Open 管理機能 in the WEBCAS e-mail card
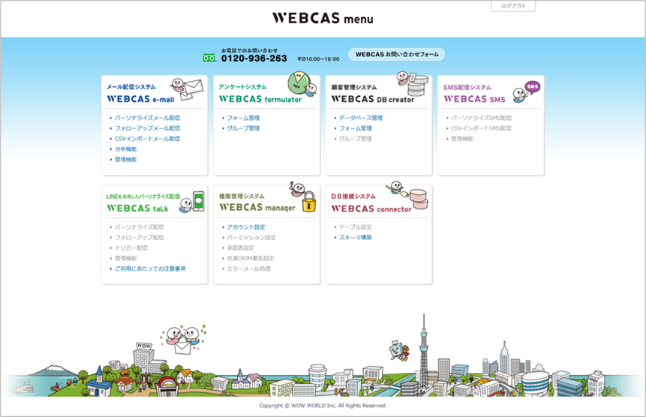This screenshot has height=417, width=646. click(x=126, y=159)
